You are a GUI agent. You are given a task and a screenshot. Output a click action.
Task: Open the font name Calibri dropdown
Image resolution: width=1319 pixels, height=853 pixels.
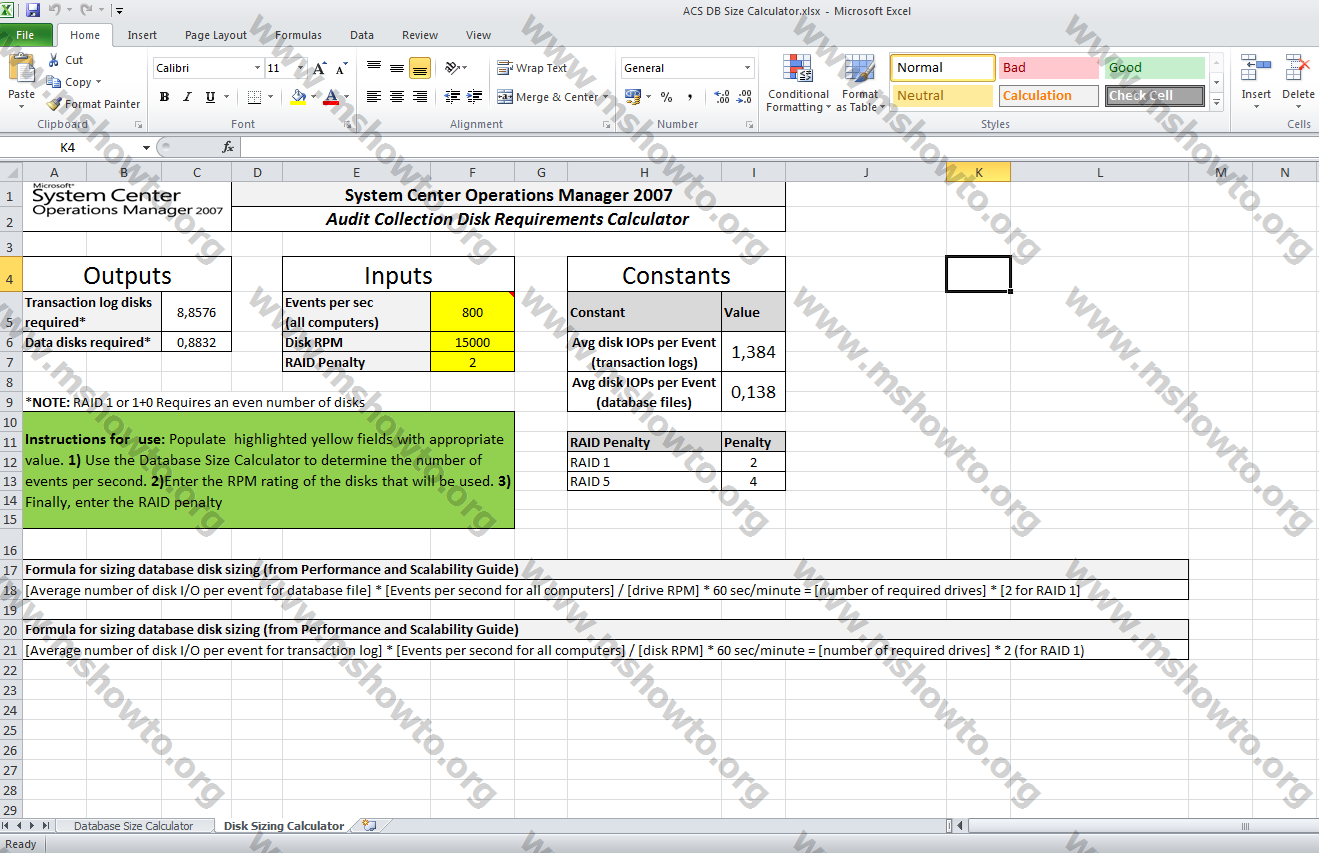pyautogui.click(x=256, y=68)
